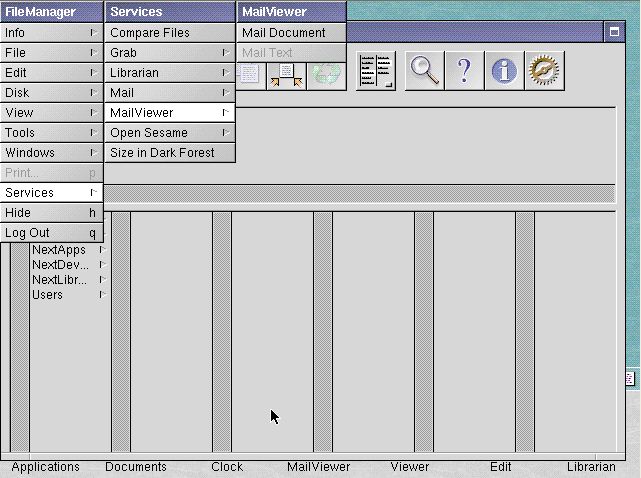Image resolution: width=641 pixels, height=478 pixels.
Task: Click the magnifying glass Finder icon
Action: [x=424, y=71]
